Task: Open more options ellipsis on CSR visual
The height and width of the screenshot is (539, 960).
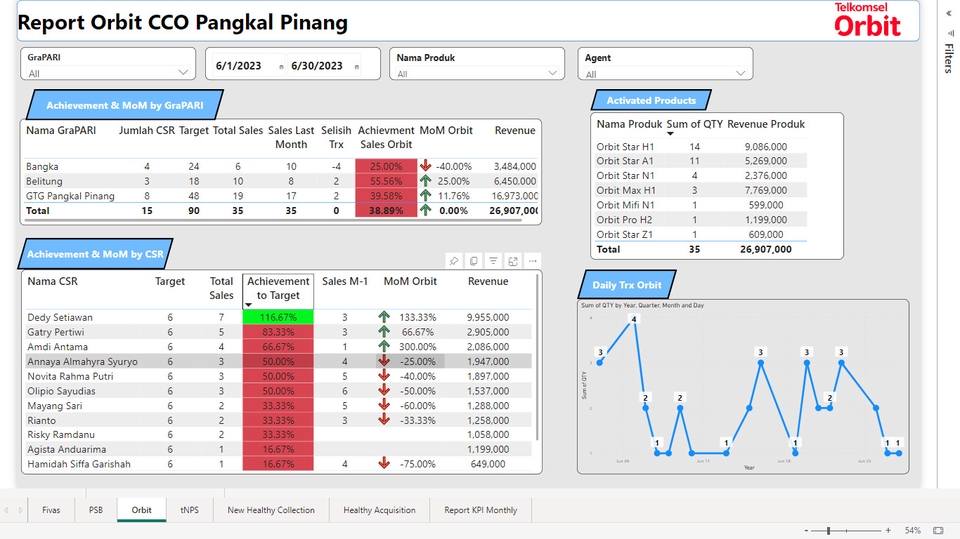Action: 533,261
